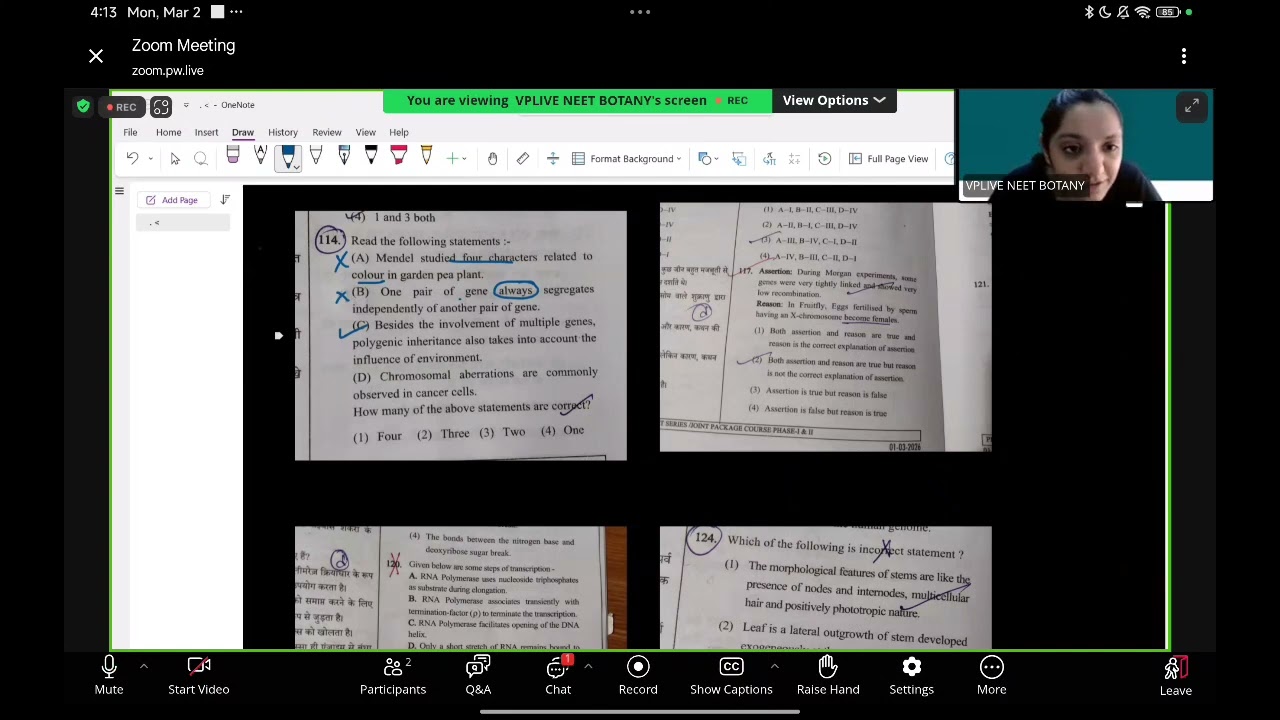Close the Zoom Meeting browser view
Screen dimensions: 1280x720
[x=96, y=57]
